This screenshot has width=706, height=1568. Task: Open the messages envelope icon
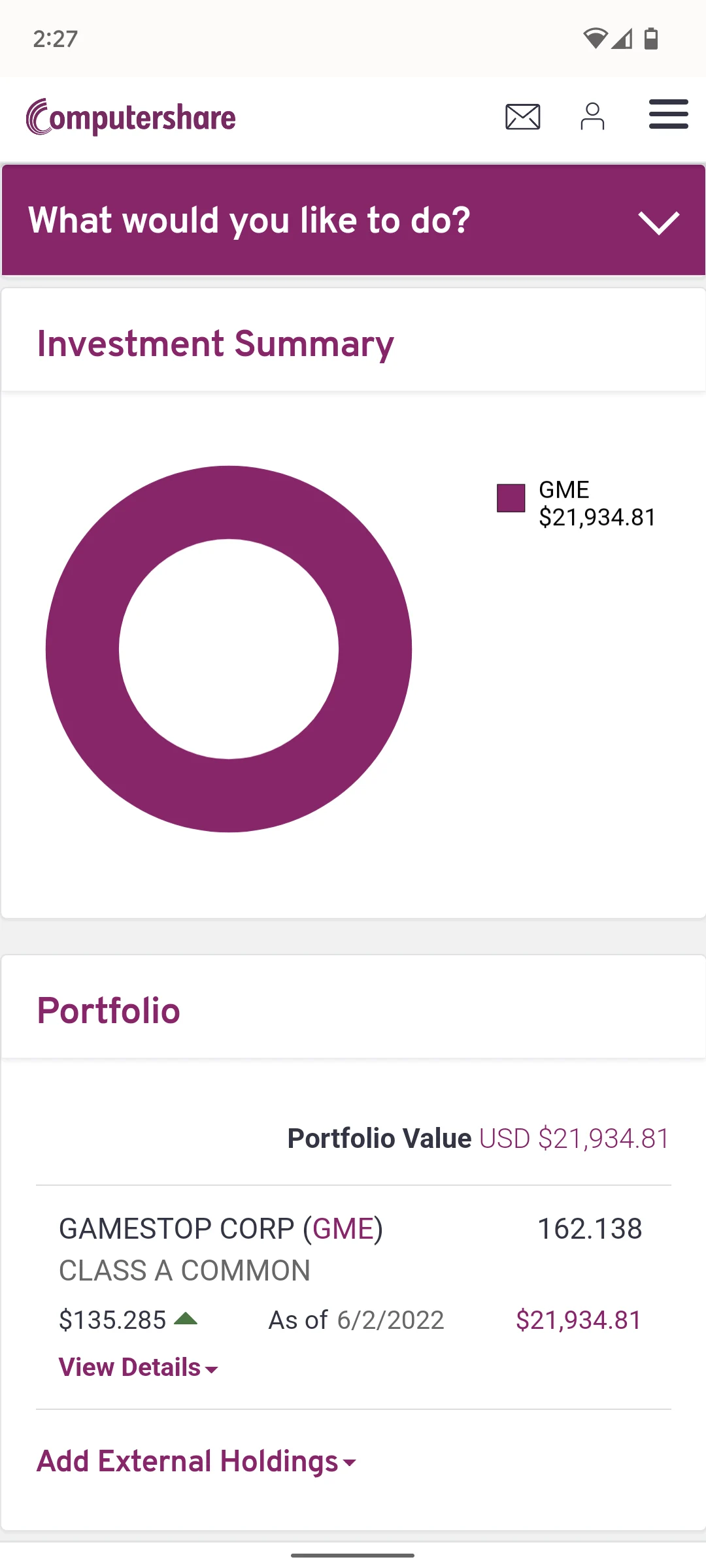(x=523, y=117)
